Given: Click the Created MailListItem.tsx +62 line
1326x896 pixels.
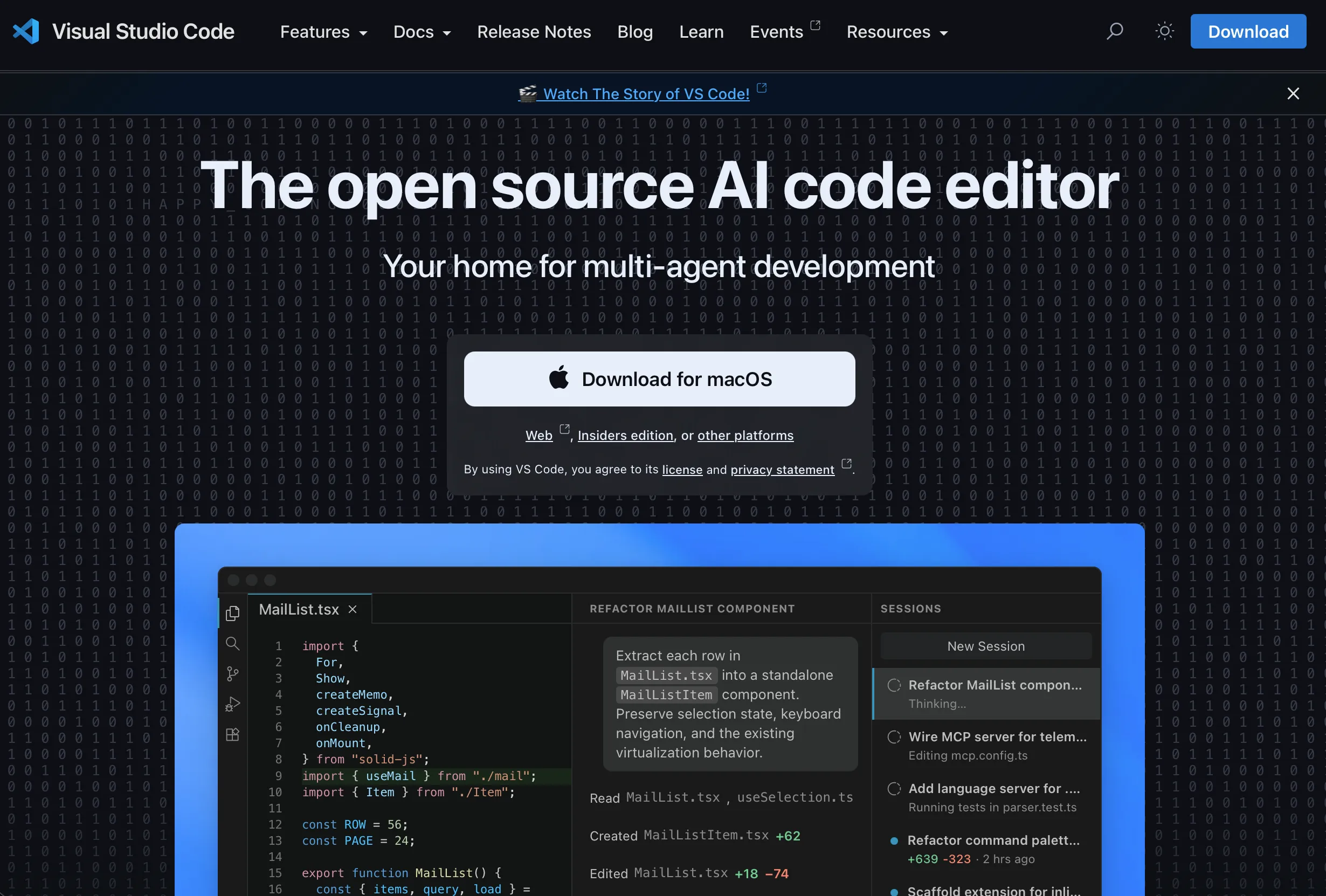Looking at the screenshot, I should click(x=695, y=836).
